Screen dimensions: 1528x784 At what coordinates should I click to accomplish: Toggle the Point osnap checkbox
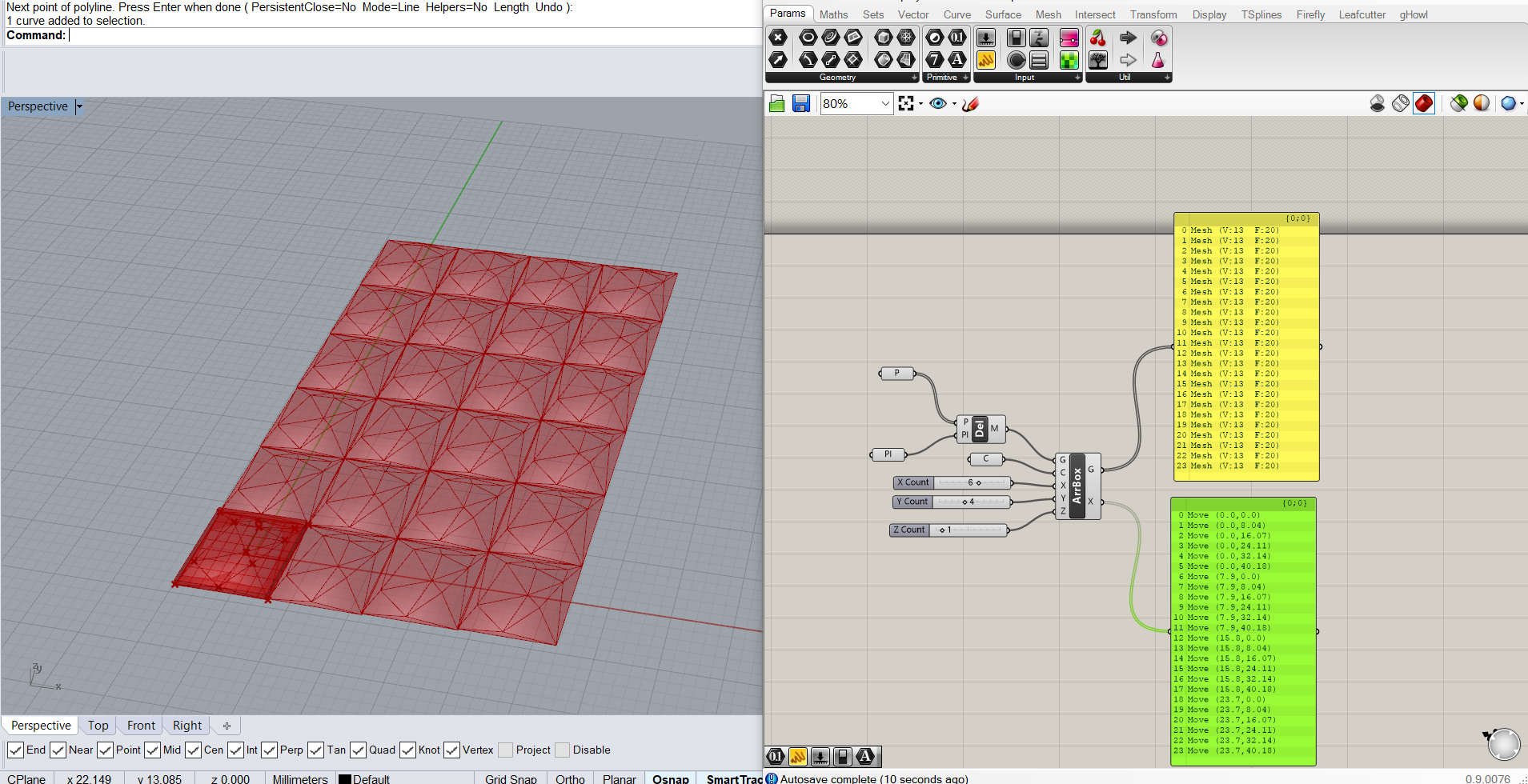tap(105, 750)
